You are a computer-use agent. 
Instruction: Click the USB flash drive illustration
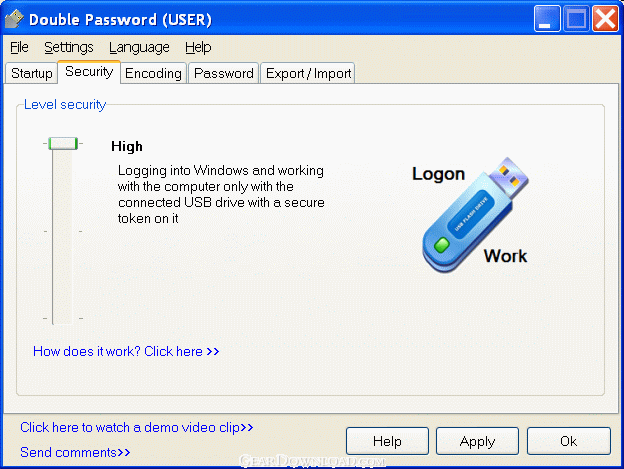(x=475, y=215)
